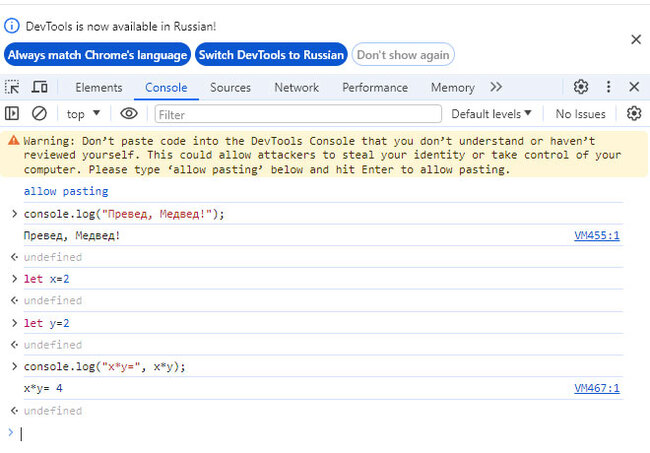Open the Sources tab
This screenshot has width=650, height=453.
point(230,87)
